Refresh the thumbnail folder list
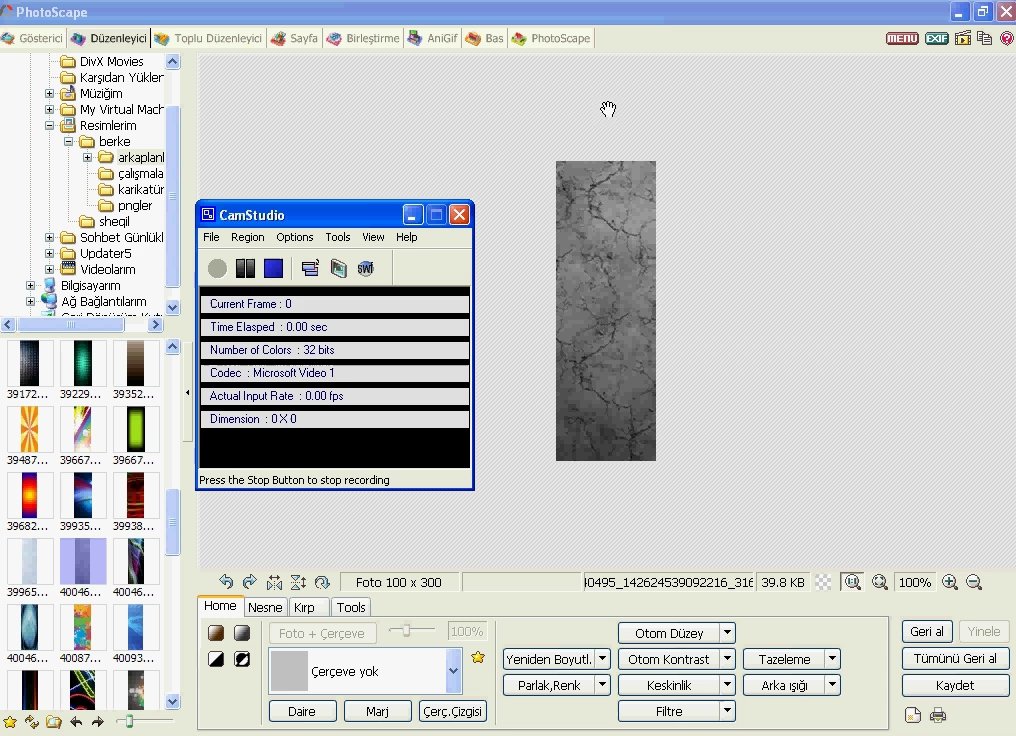Screen dimensions: 1016x736 point(32,721)
